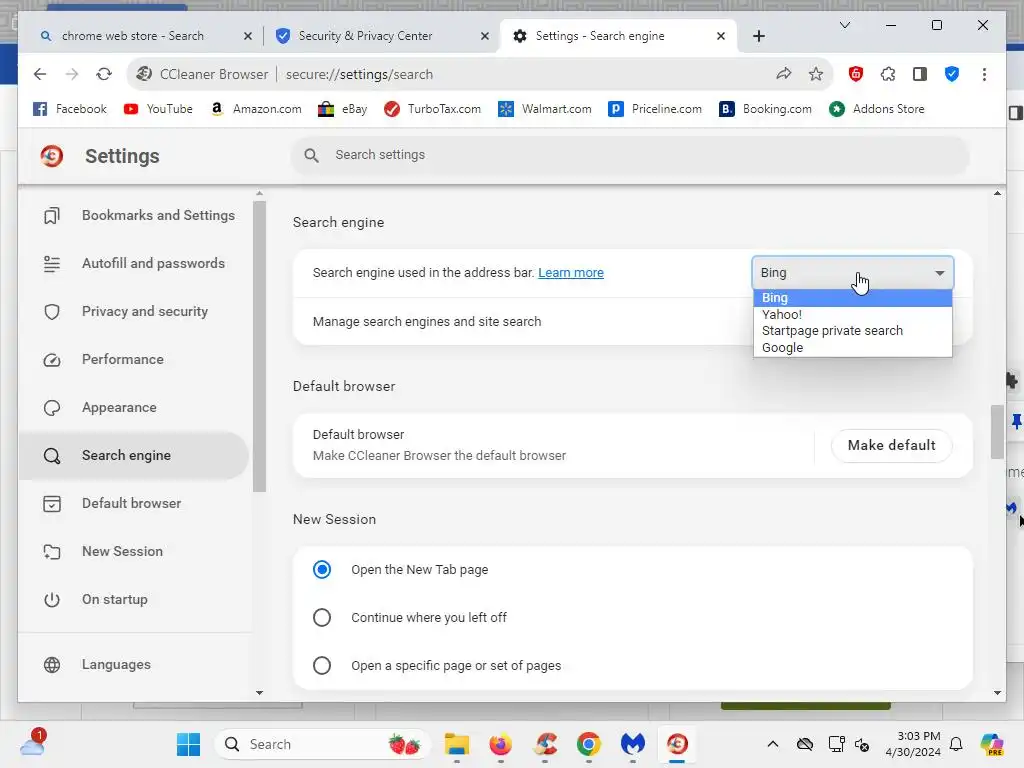This screenshot has width=1024, height=768.
Task: Select Continue where you left off
Action: pos(322,617)
